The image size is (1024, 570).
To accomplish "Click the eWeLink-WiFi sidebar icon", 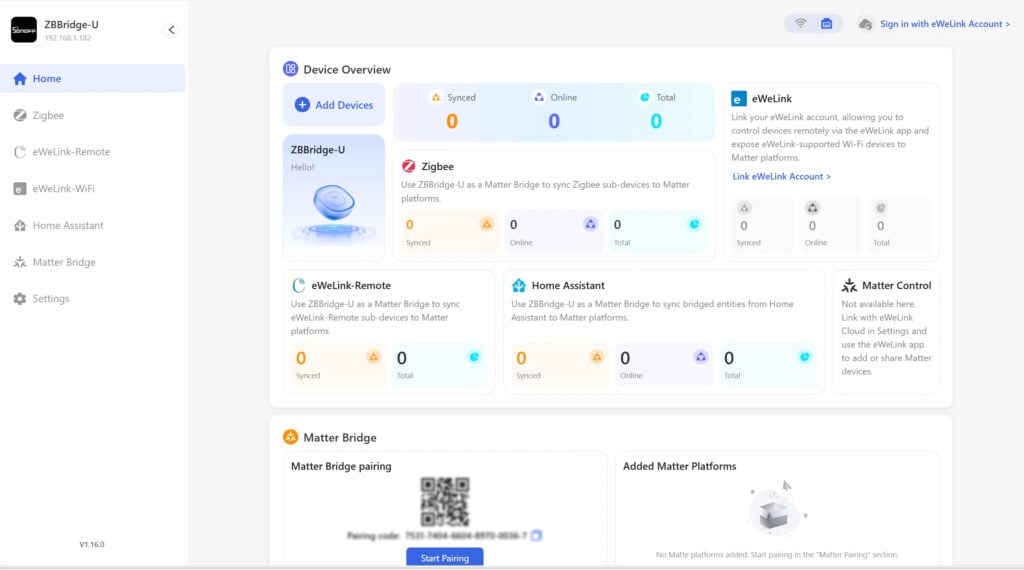I will (x=20, y=189).
